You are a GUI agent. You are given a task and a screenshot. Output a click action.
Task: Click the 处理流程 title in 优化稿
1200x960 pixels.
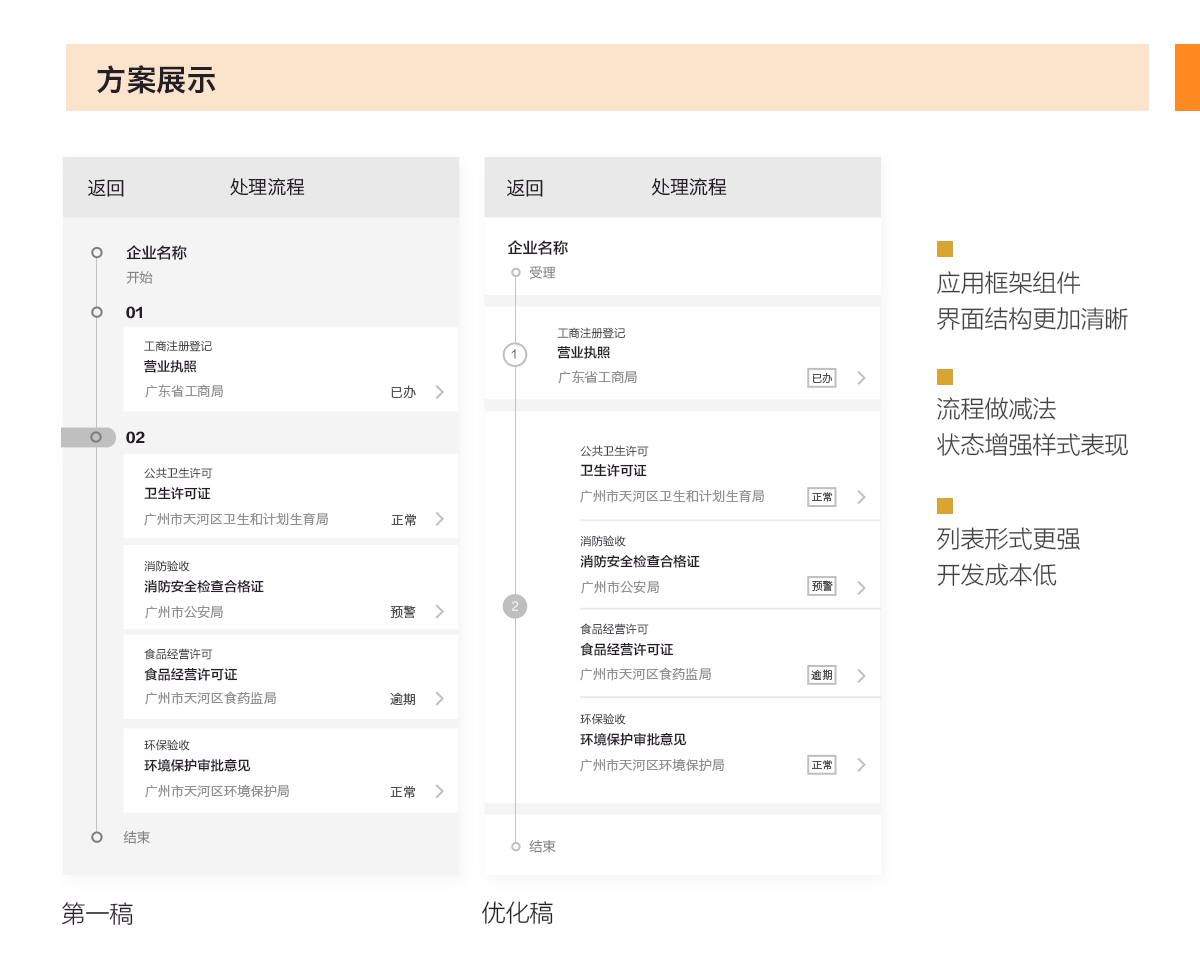click(689, 187)
